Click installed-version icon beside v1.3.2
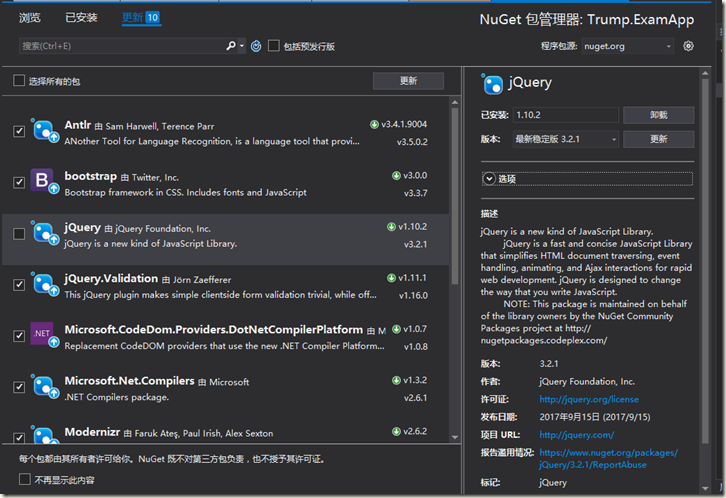Screen dimensions: 726x498 tap(396, 380)
